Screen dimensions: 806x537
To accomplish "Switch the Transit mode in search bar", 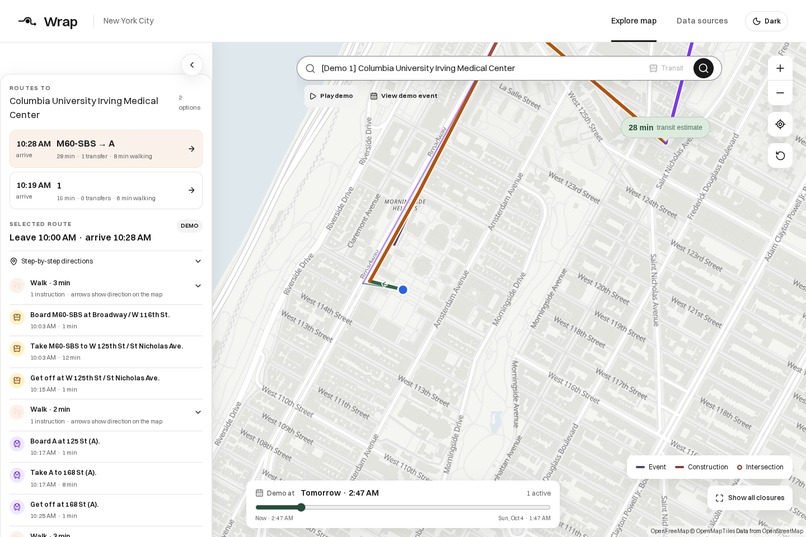I will pyautogui.click(x=666, y=68).
